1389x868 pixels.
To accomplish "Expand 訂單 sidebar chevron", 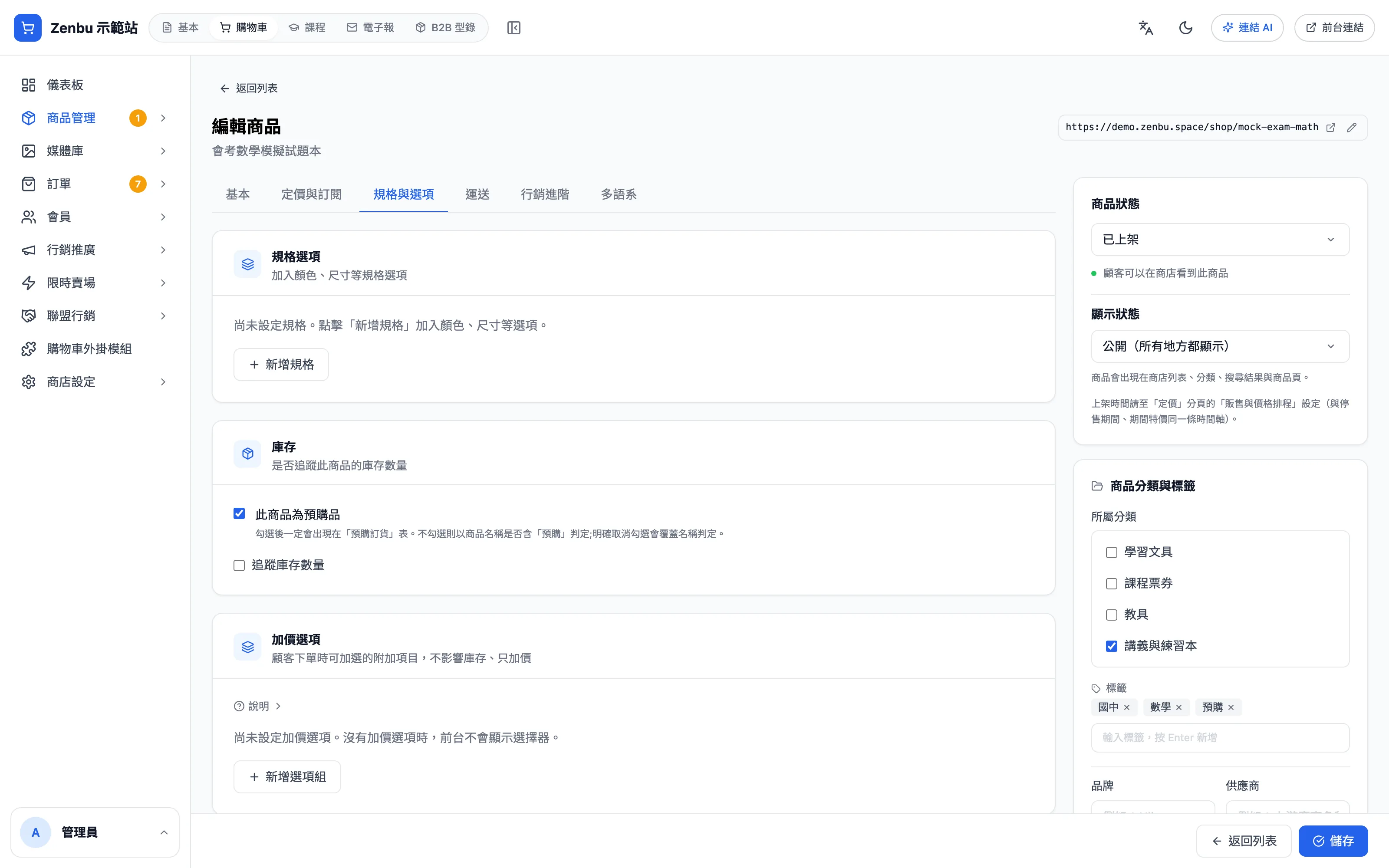I will pos(163,184).
